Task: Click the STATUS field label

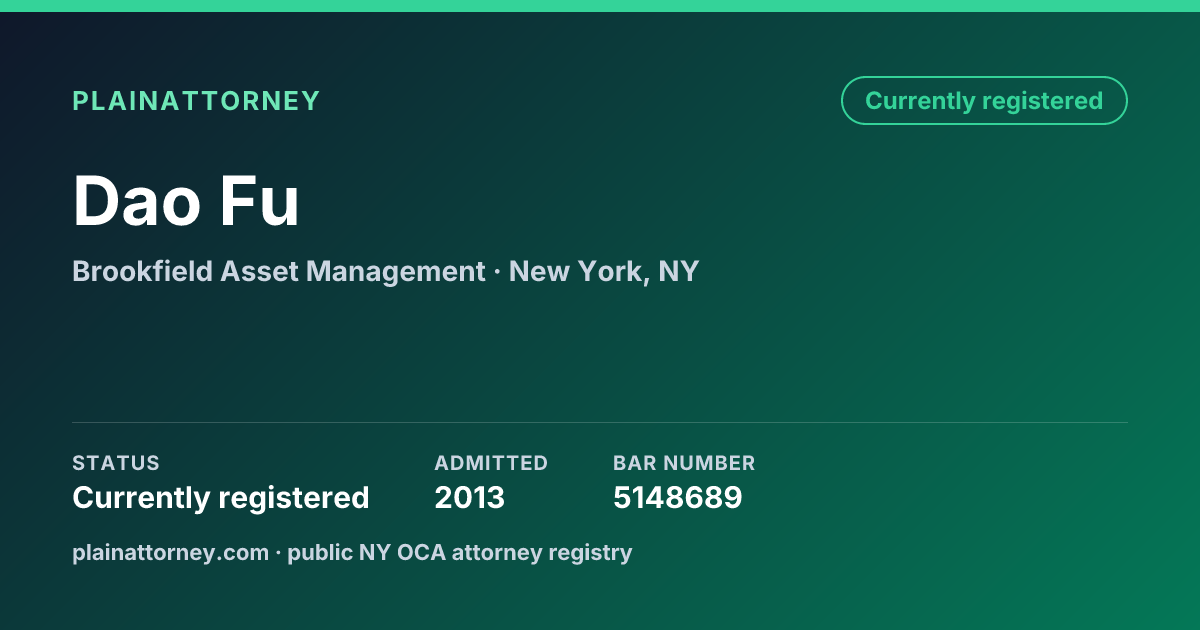Action: [116, 463]
